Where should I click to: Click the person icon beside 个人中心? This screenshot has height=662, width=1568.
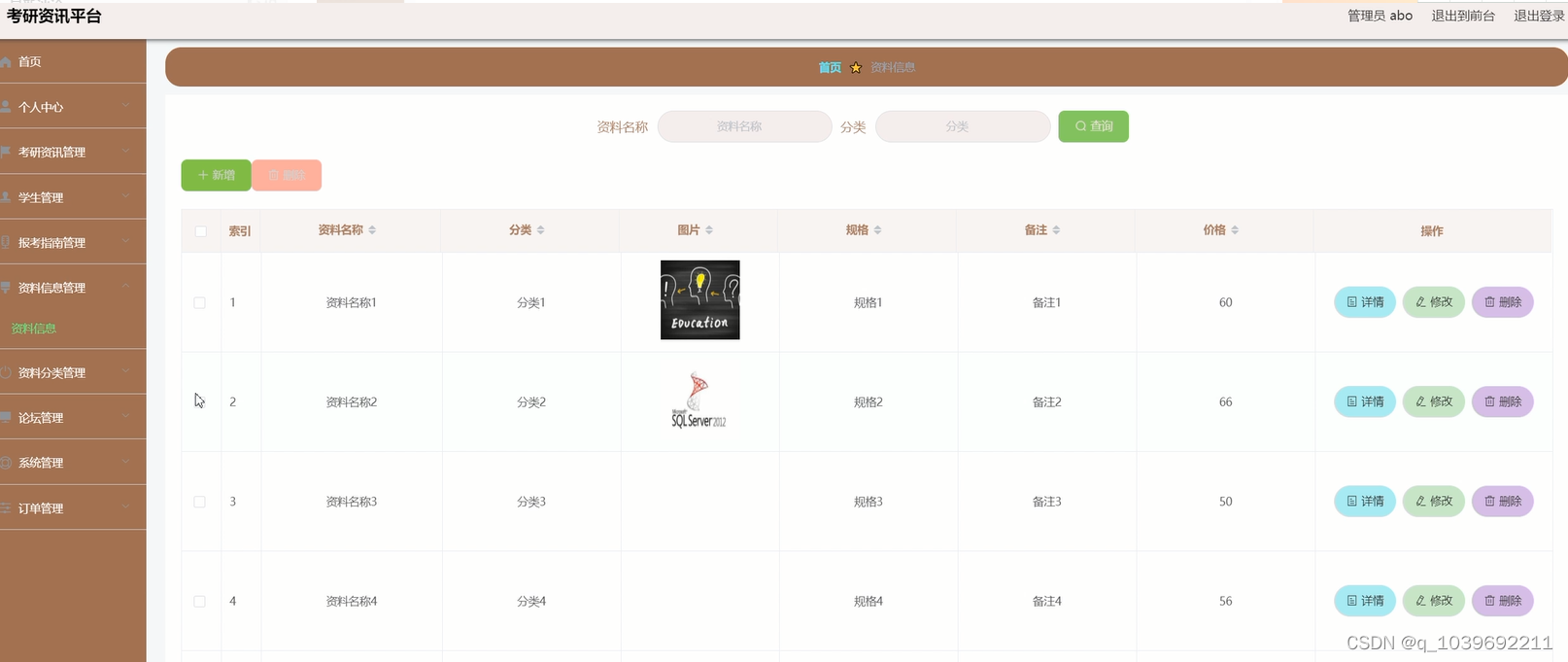[x=6, y=107]
